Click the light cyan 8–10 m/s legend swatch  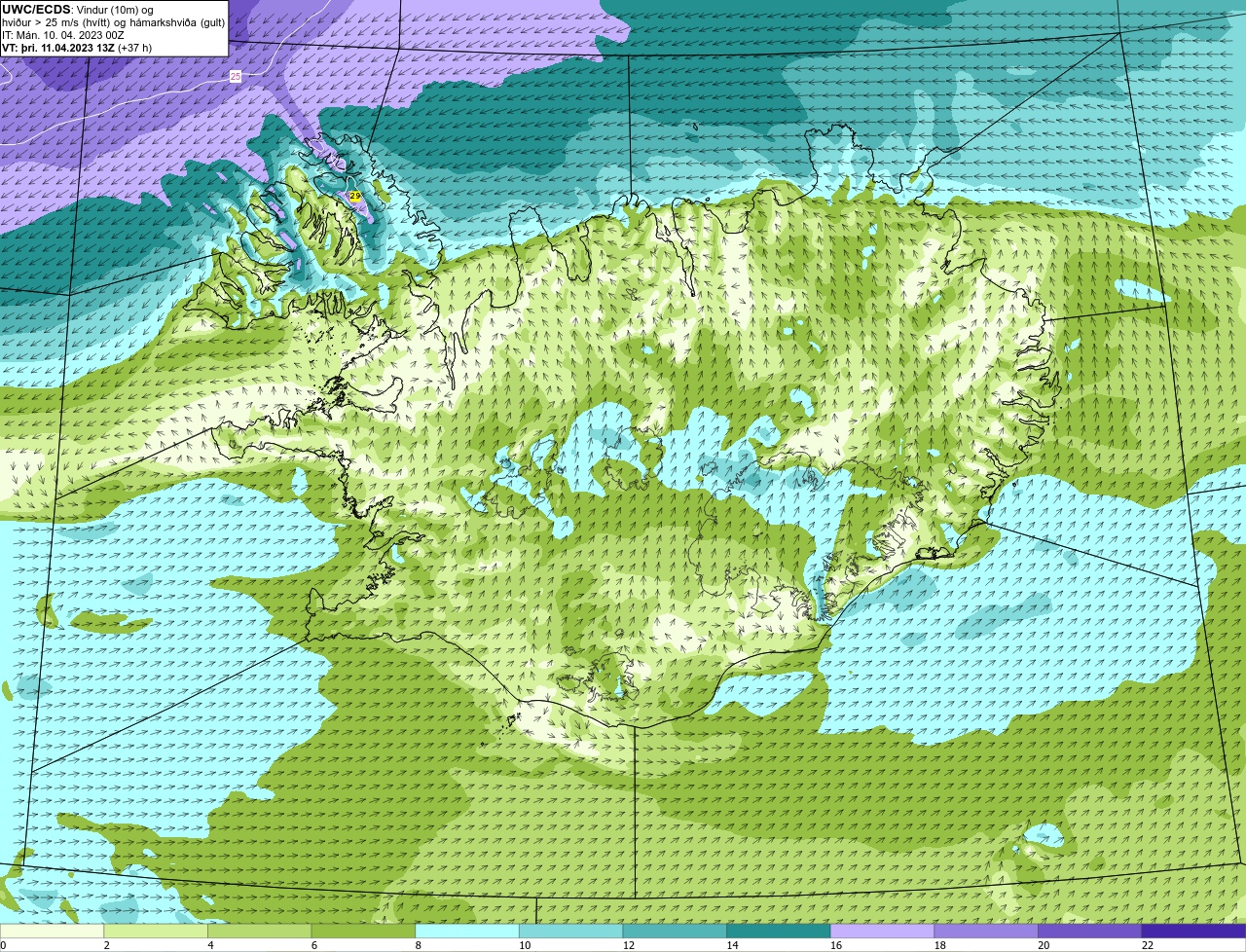(x=467, y=931)
